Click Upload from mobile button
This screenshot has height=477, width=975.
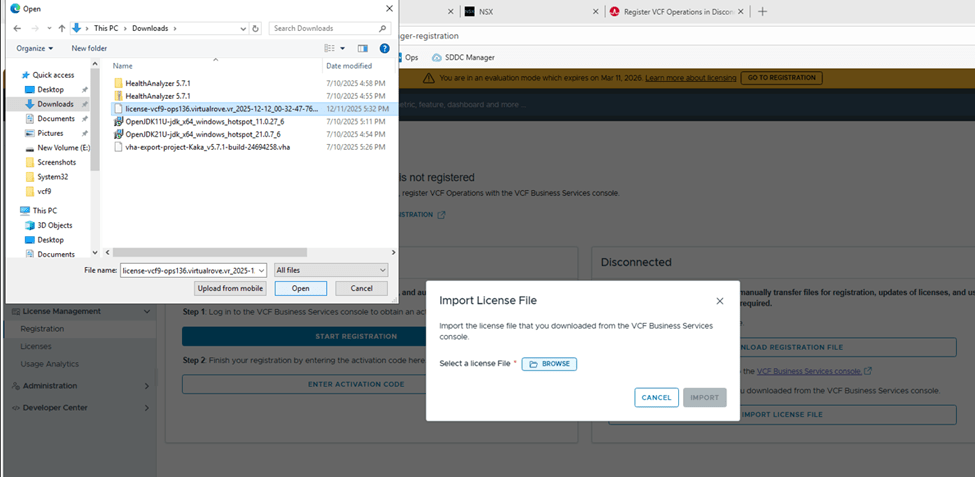[231, 288]
